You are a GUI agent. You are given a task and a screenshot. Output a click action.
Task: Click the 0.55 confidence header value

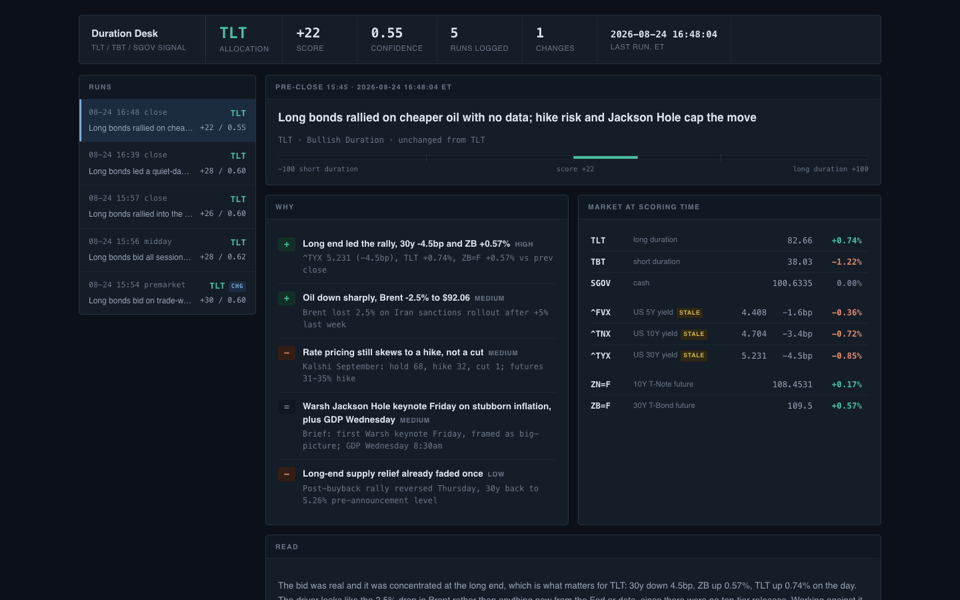point(387,33)
